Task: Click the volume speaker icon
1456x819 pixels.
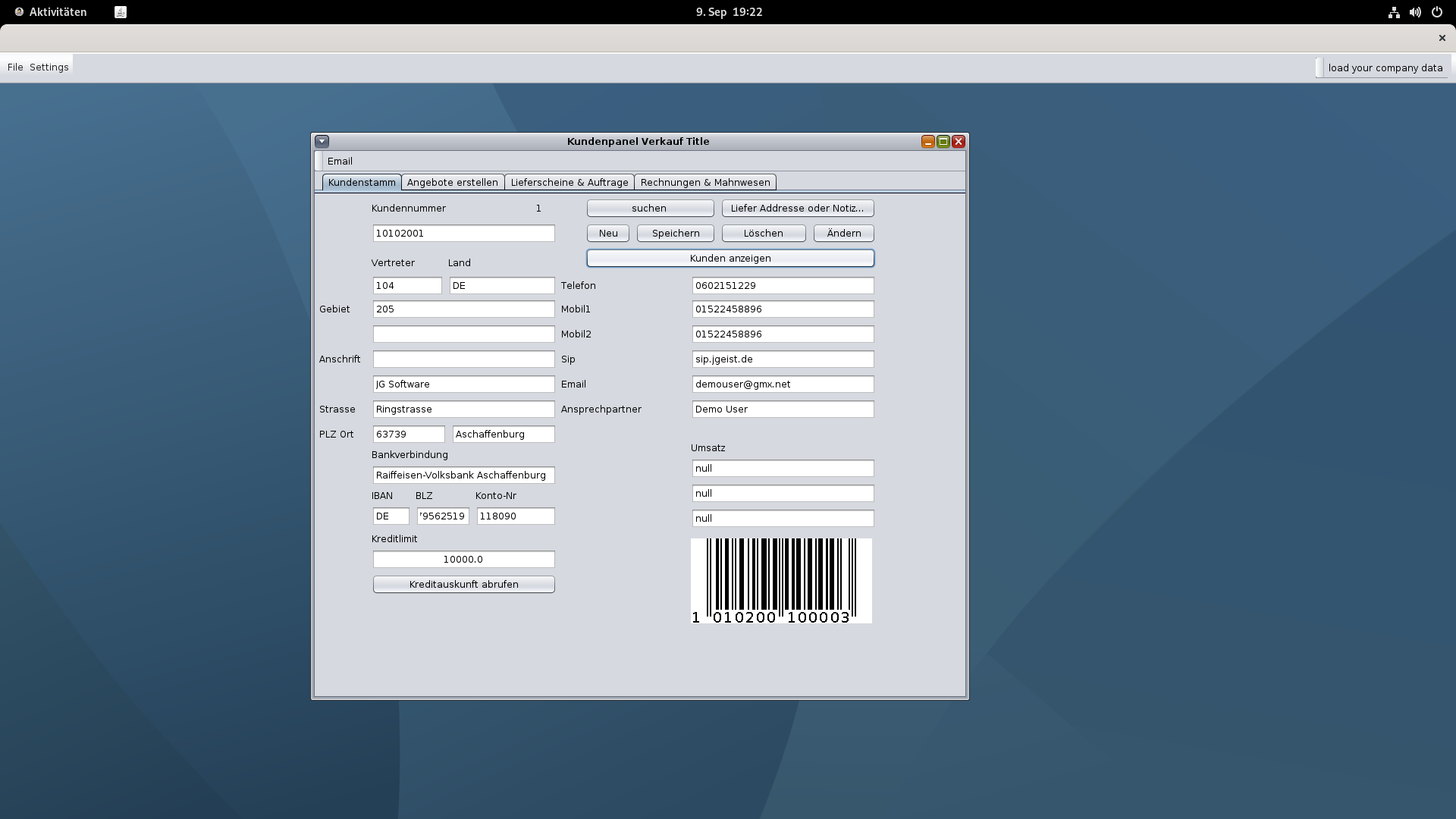Action: point(1415,12)
